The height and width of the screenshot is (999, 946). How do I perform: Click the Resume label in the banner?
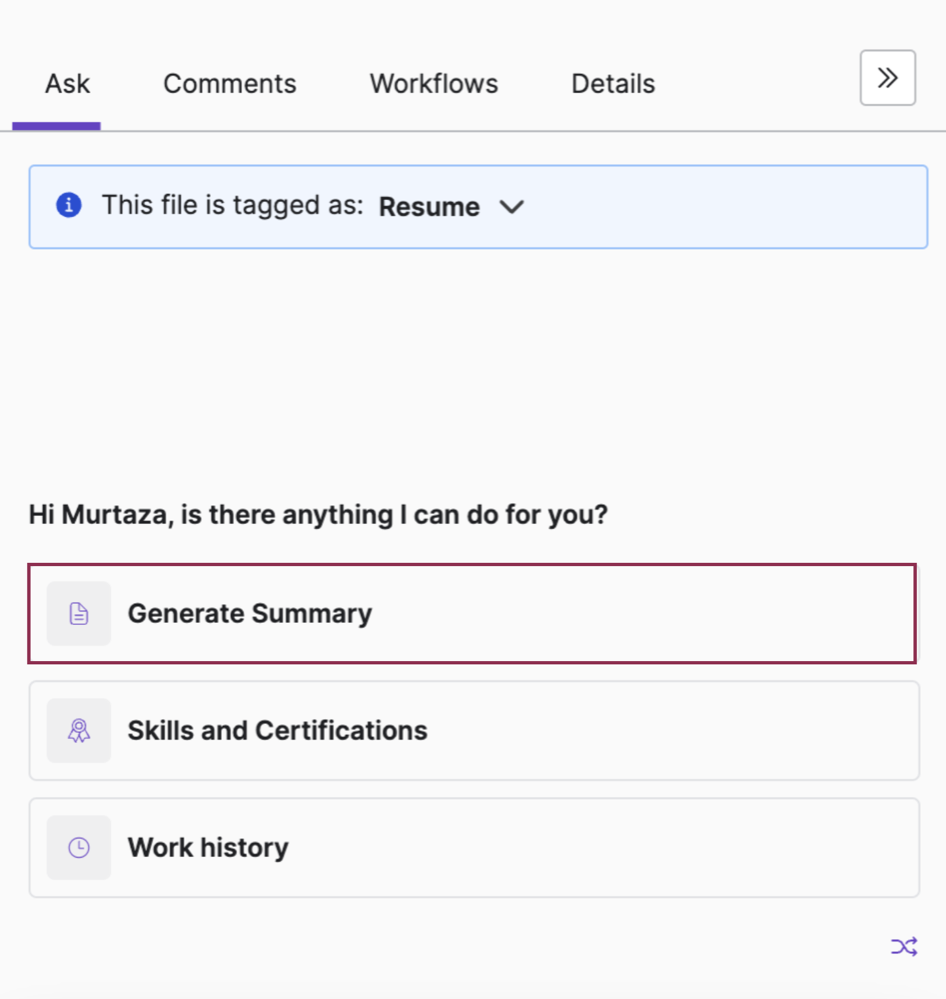pos(429,207)
